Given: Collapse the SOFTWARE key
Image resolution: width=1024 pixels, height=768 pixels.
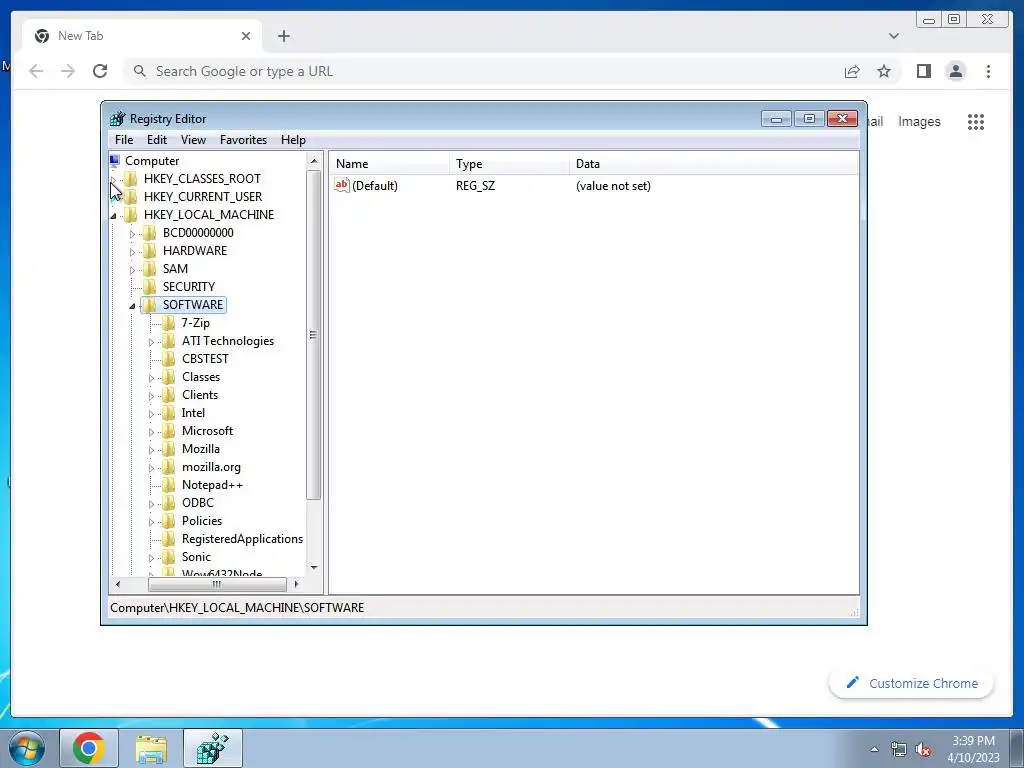Looking at the screenshot, I should [133, 306].
